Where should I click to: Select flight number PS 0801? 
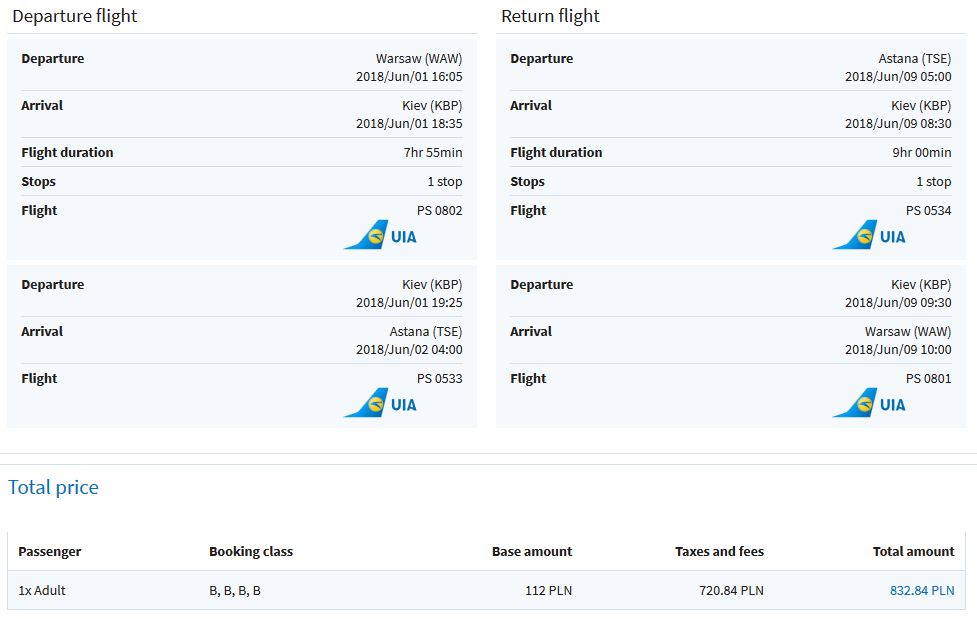coord(928,378)
